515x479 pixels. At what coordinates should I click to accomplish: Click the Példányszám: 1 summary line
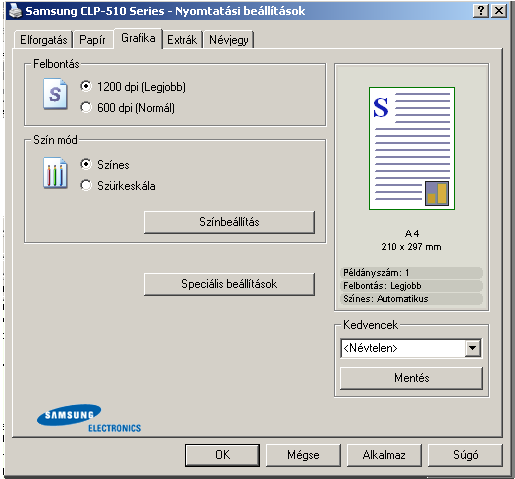point(411,273)
